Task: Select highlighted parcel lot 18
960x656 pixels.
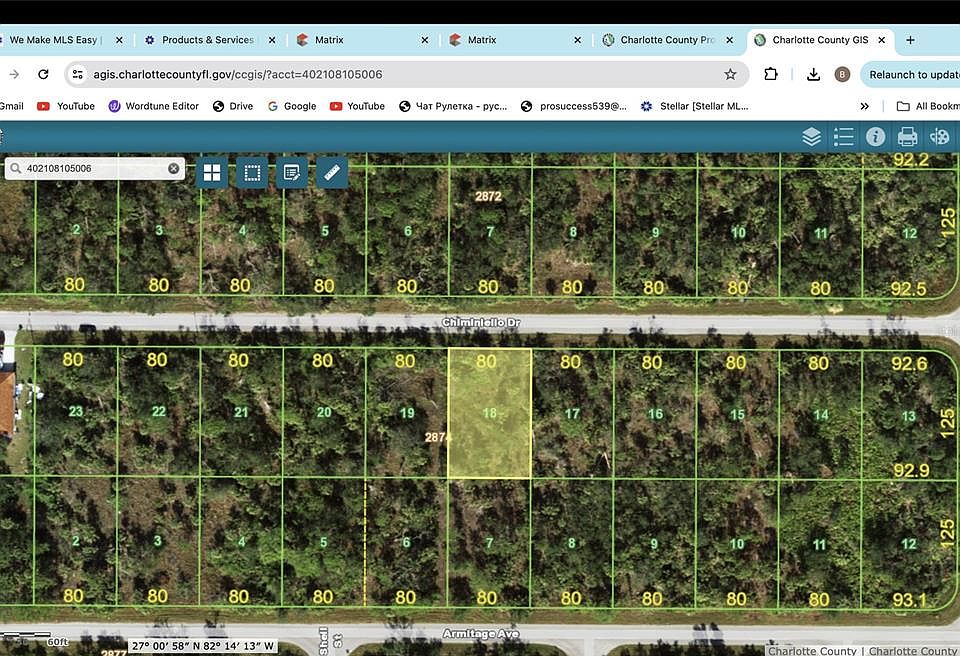Action: pyautogui.click(x=490, y=413)
